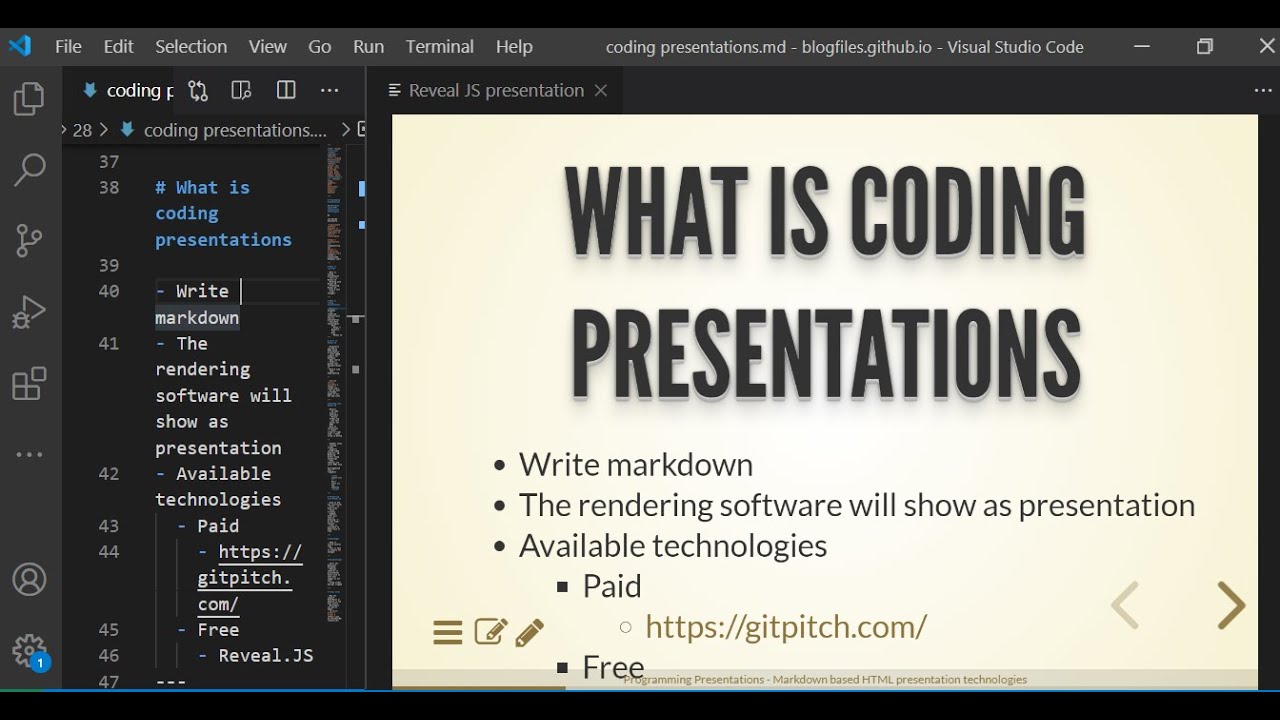Click 'Paid' sub-bullet in slide

[x=612, y=585]
